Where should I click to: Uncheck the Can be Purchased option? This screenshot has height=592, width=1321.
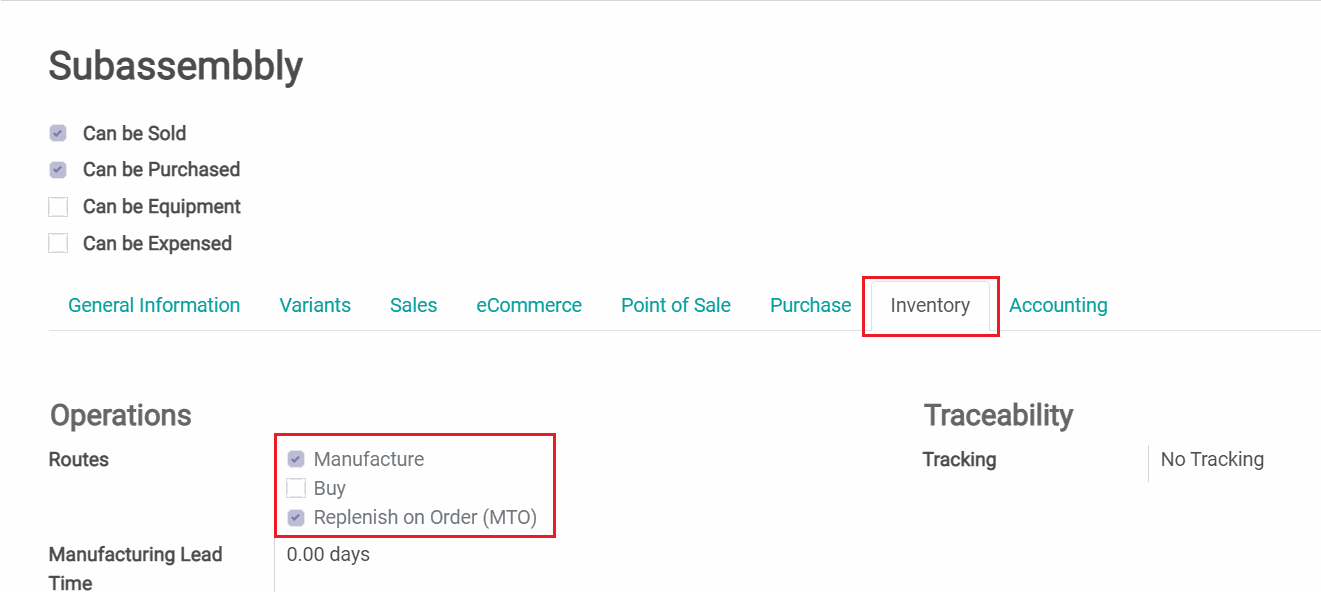pos(58,170)
